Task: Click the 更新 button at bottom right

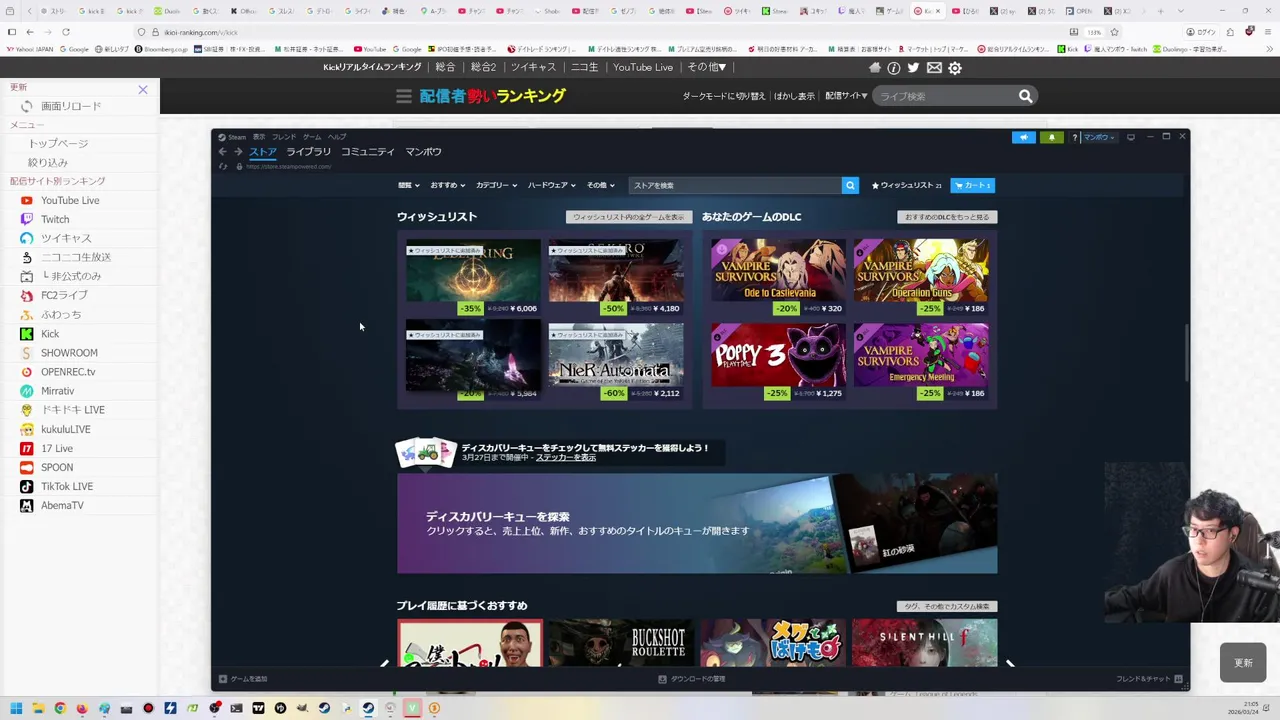Action: (x=1243, y=663)
